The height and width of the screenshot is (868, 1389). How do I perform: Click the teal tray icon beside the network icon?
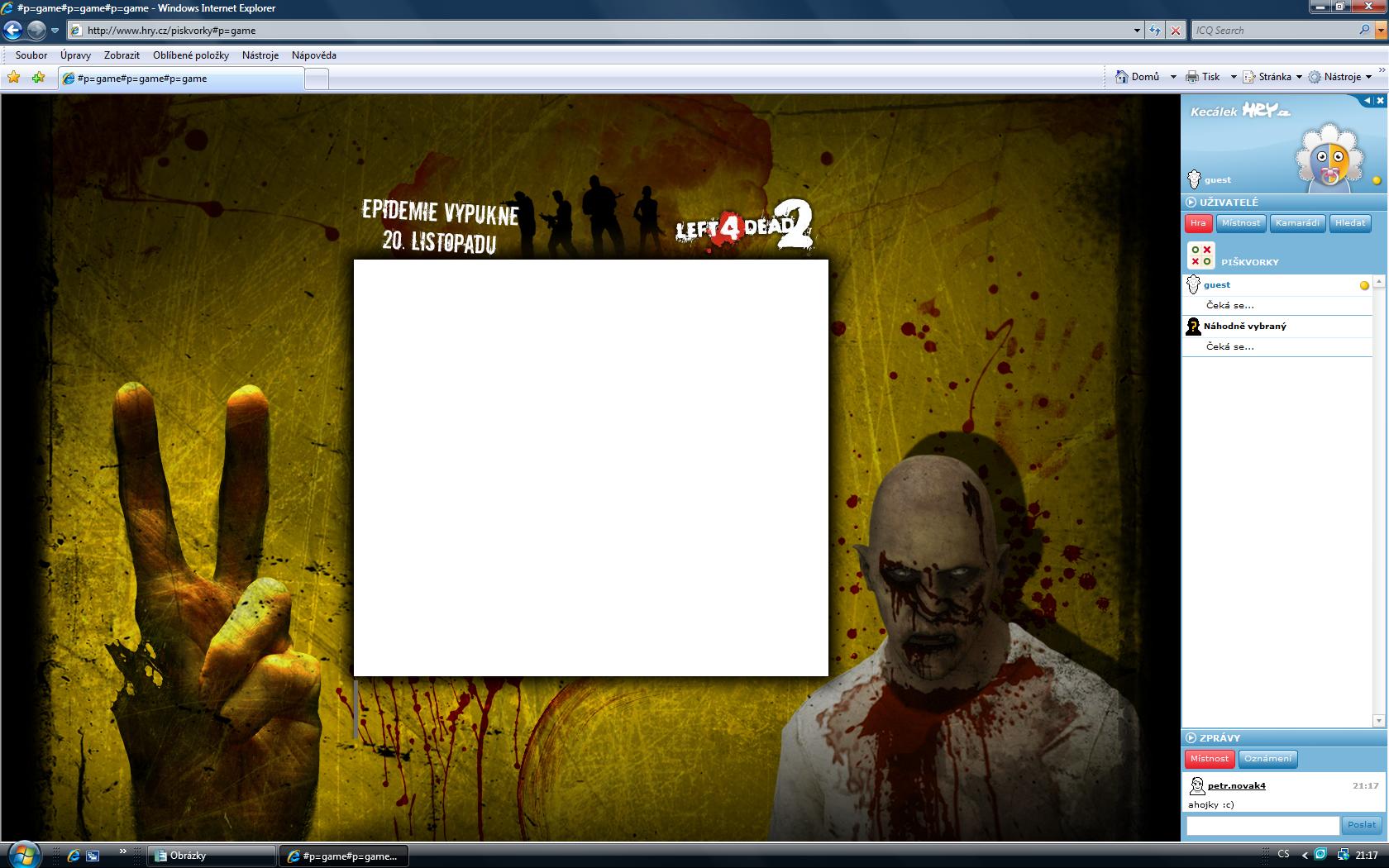tap(1321, 855)
